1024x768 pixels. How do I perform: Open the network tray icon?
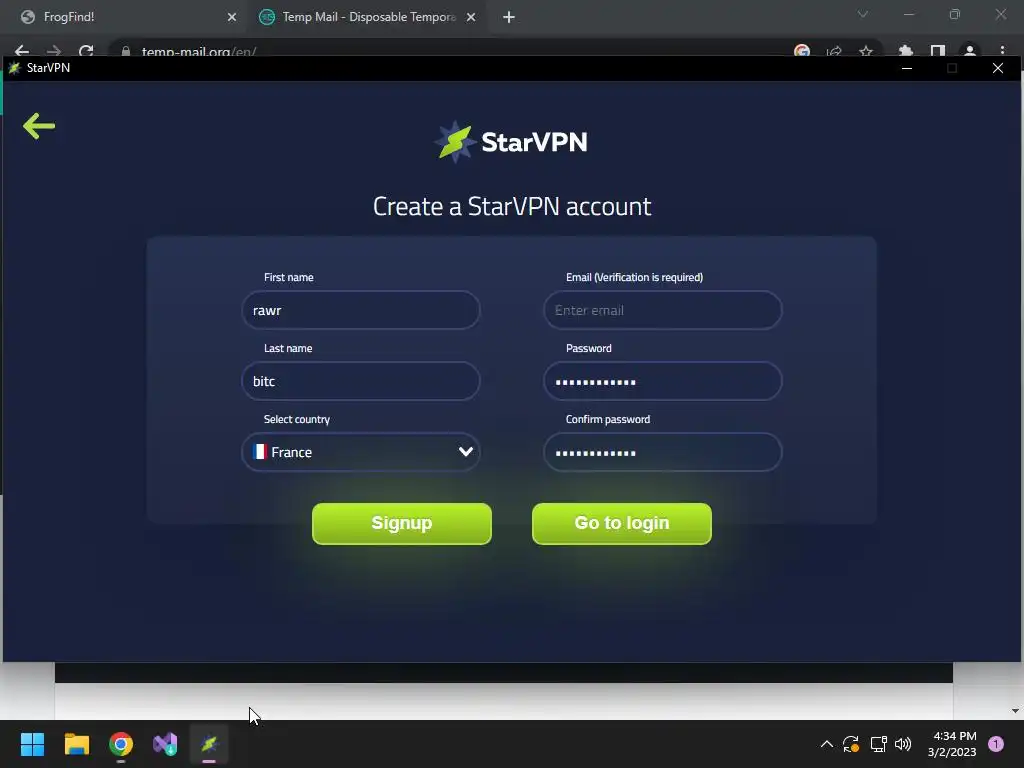(x=878, y=744)
